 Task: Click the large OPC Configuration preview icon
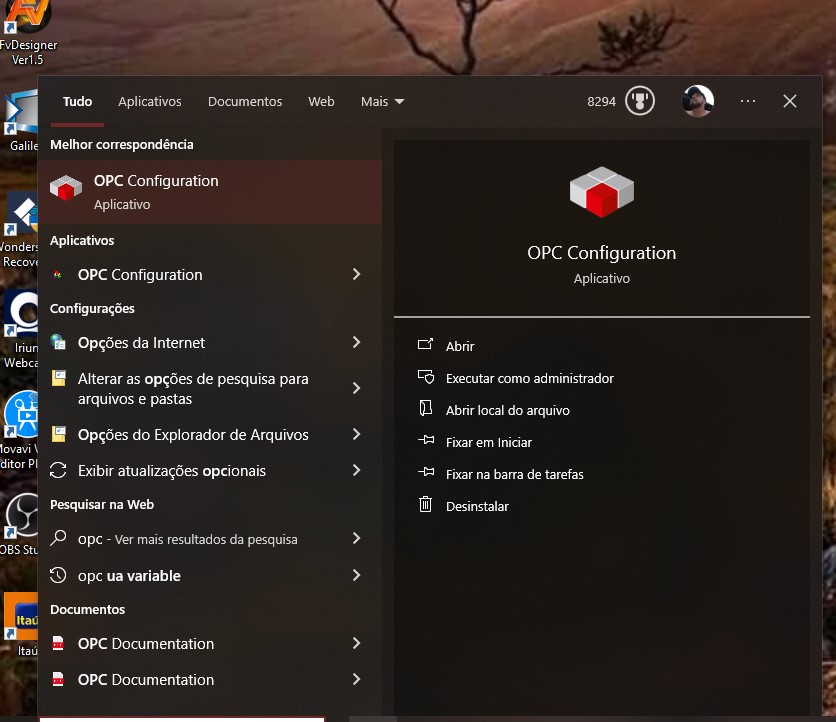pos(601,192)
